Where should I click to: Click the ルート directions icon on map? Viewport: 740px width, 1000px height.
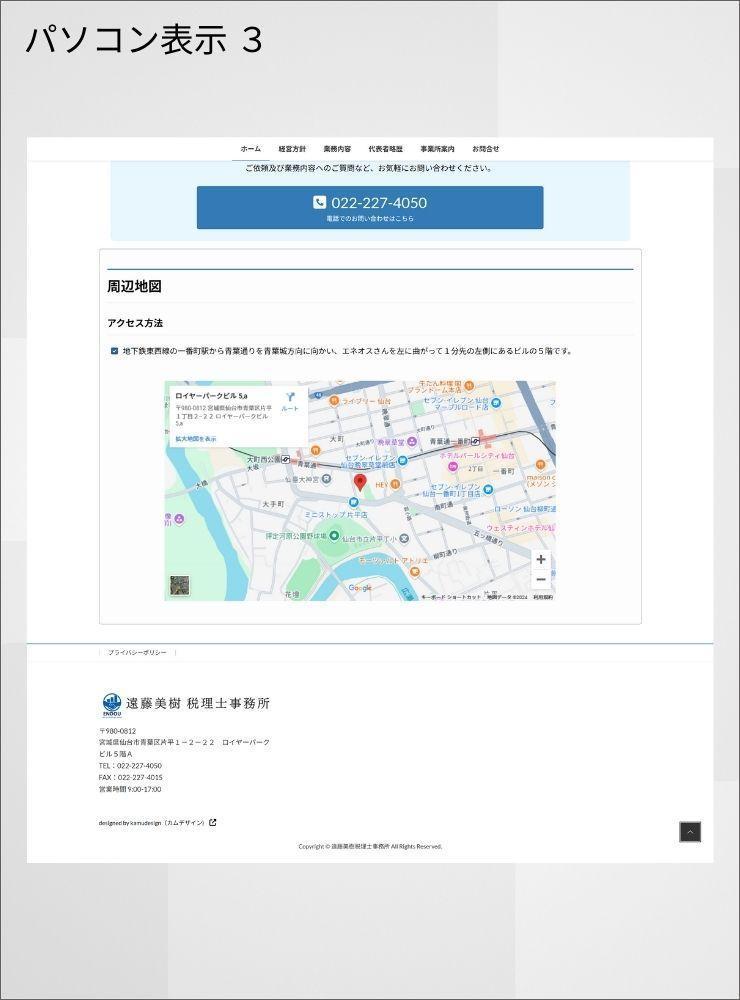coord(290,401)
